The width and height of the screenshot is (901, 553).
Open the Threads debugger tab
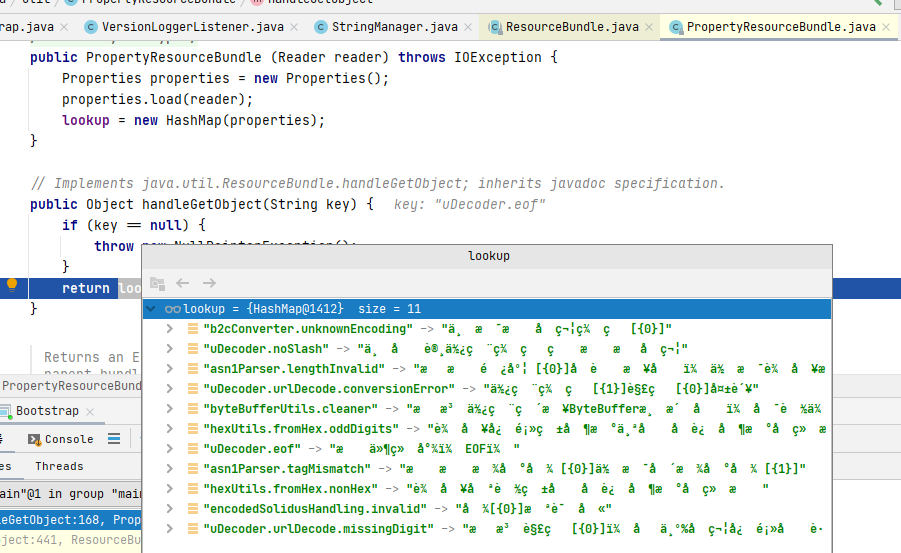coord(59,466)
